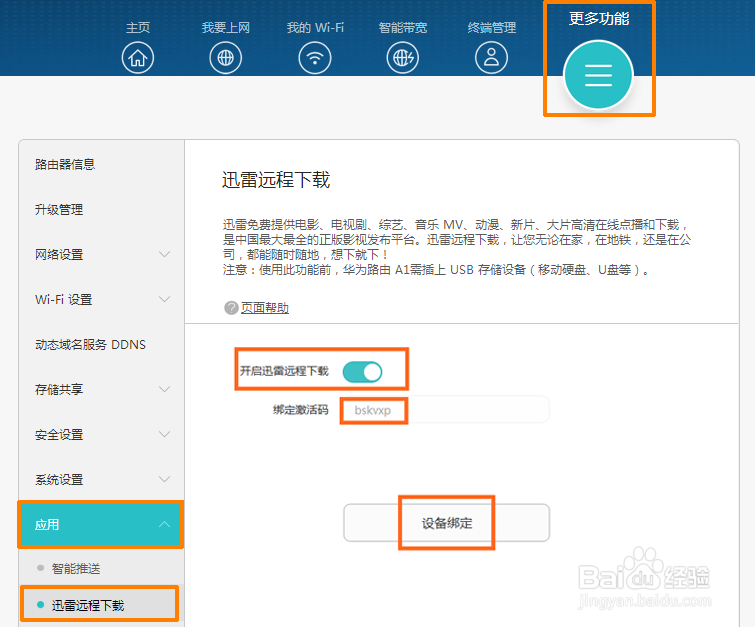Open the 我的 Wi-Fi wireless icon
The image size is (755, 627).
click(x=315, y=58)
